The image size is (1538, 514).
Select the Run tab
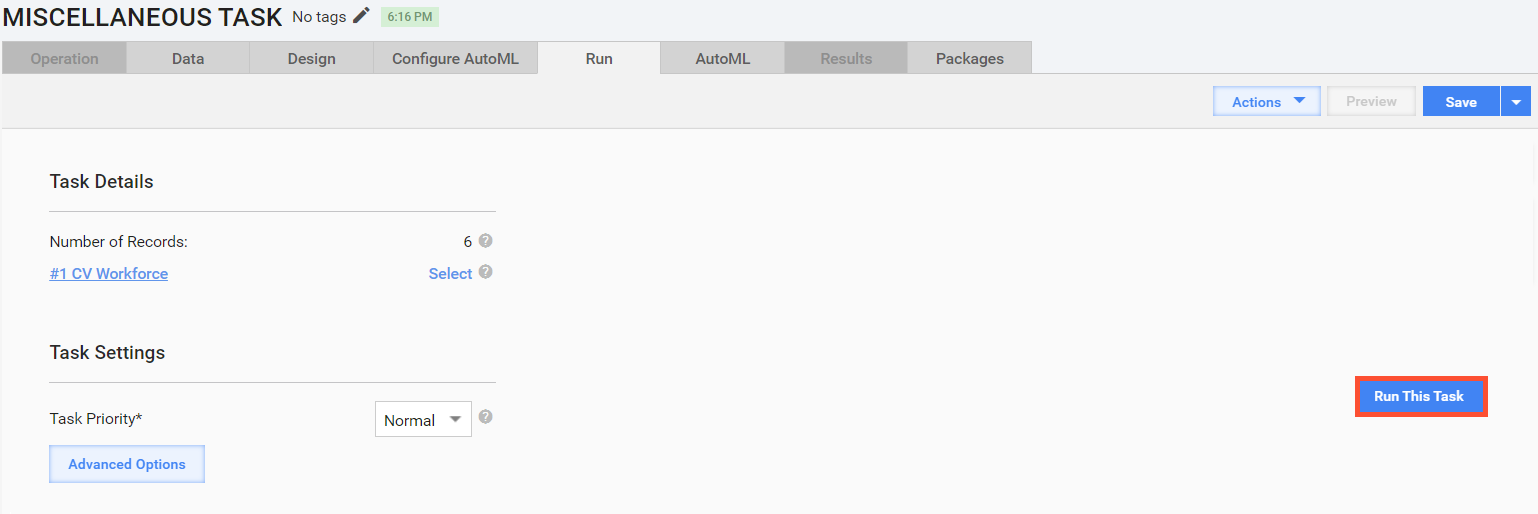599,58
